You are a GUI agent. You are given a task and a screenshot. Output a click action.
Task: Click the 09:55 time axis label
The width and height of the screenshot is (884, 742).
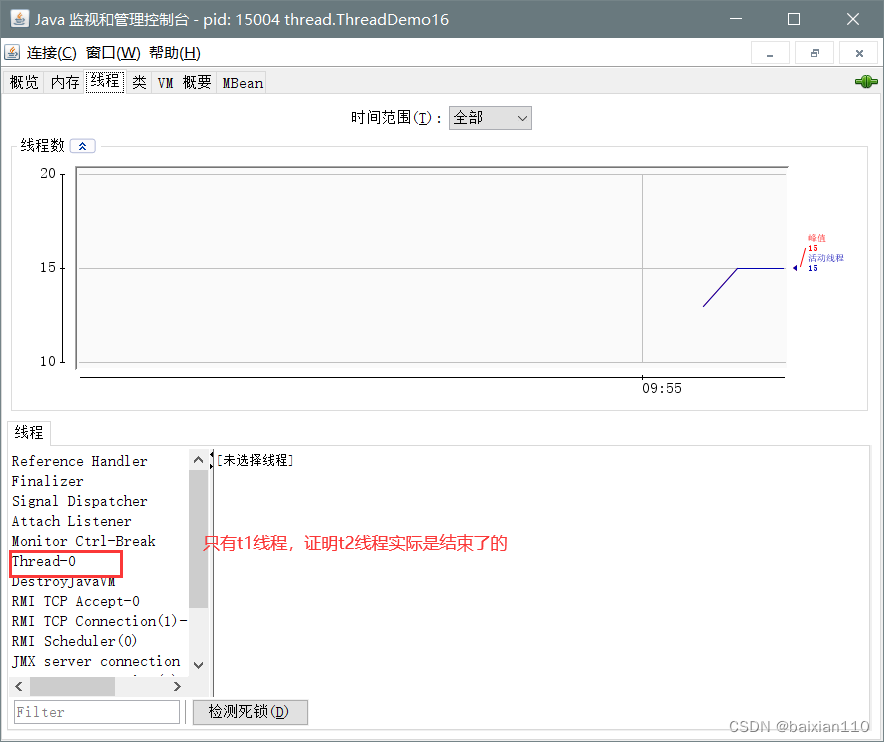click(662, 388)
